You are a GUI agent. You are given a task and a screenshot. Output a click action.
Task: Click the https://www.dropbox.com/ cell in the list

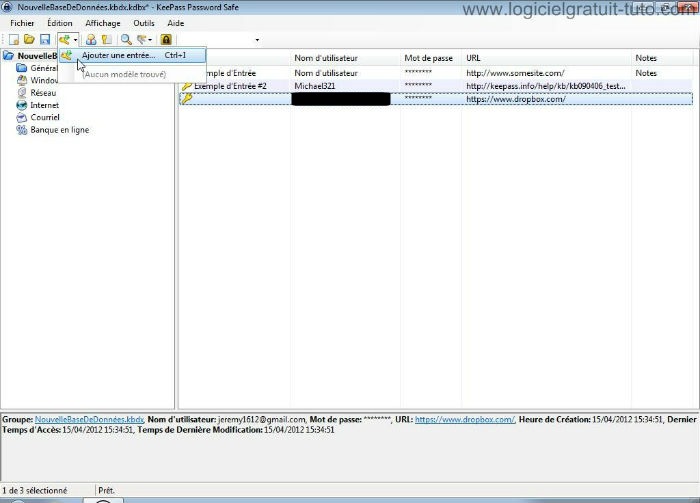point(516,99)
